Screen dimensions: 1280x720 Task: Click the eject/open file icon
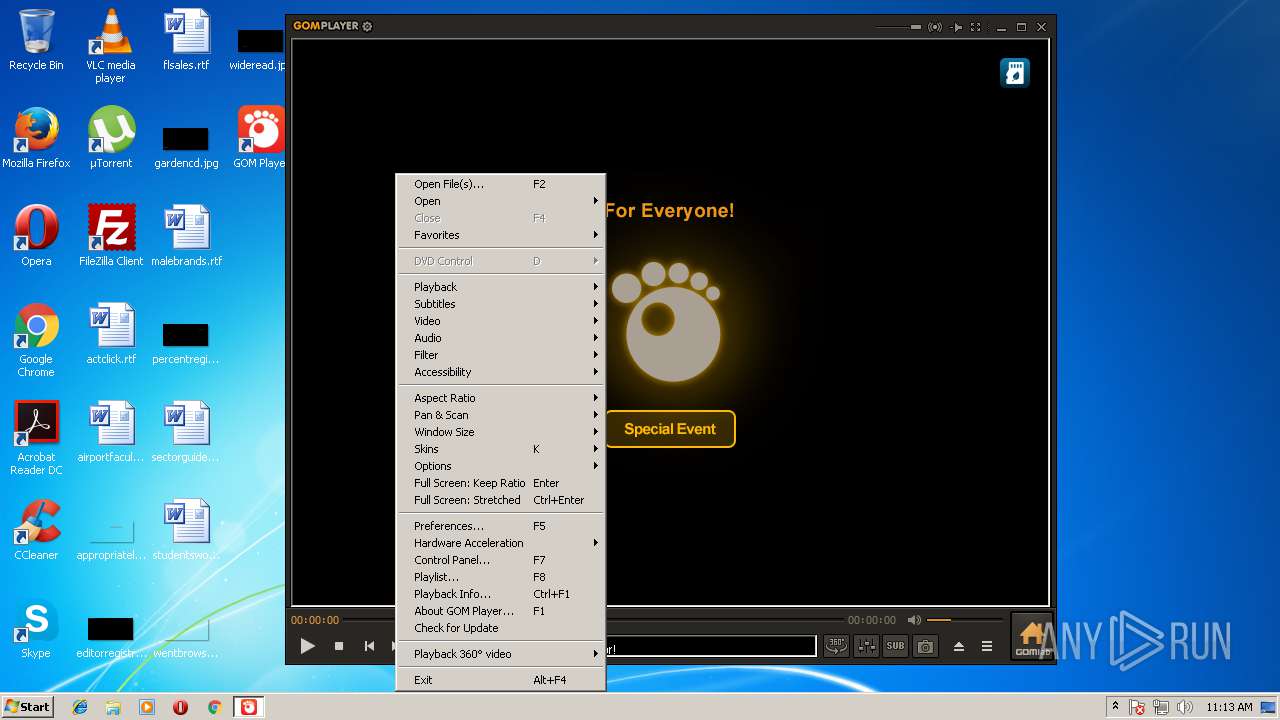tap(959, 647)
